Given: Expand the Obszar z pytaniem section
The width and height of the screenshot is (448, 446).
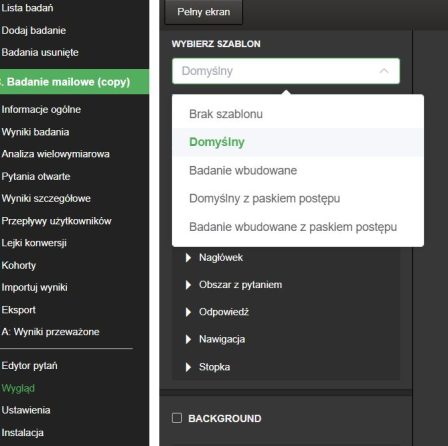Looking at the screenshot, I should click(188, 285).
